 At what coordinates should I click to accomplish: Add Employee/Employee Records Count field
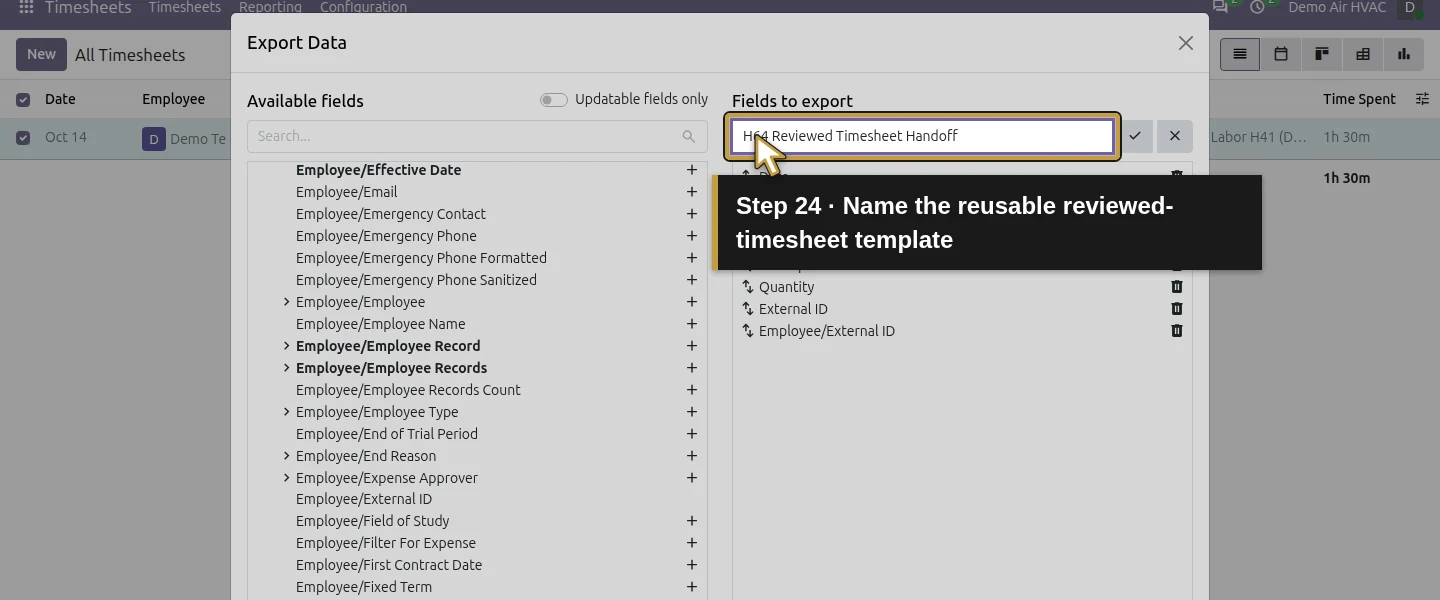click(691, 390)
